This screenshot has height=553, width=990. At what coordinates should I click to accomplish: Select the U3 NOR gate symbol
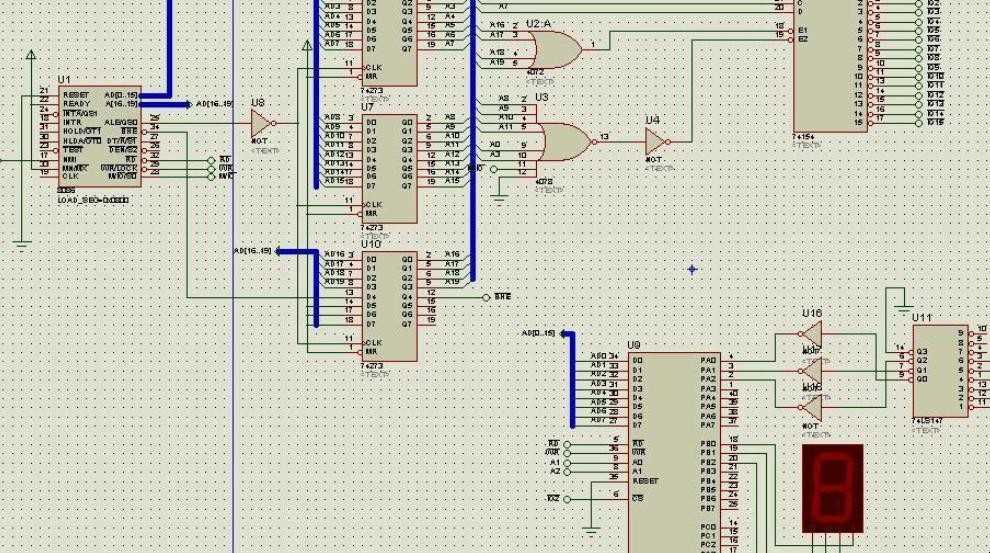563,142
